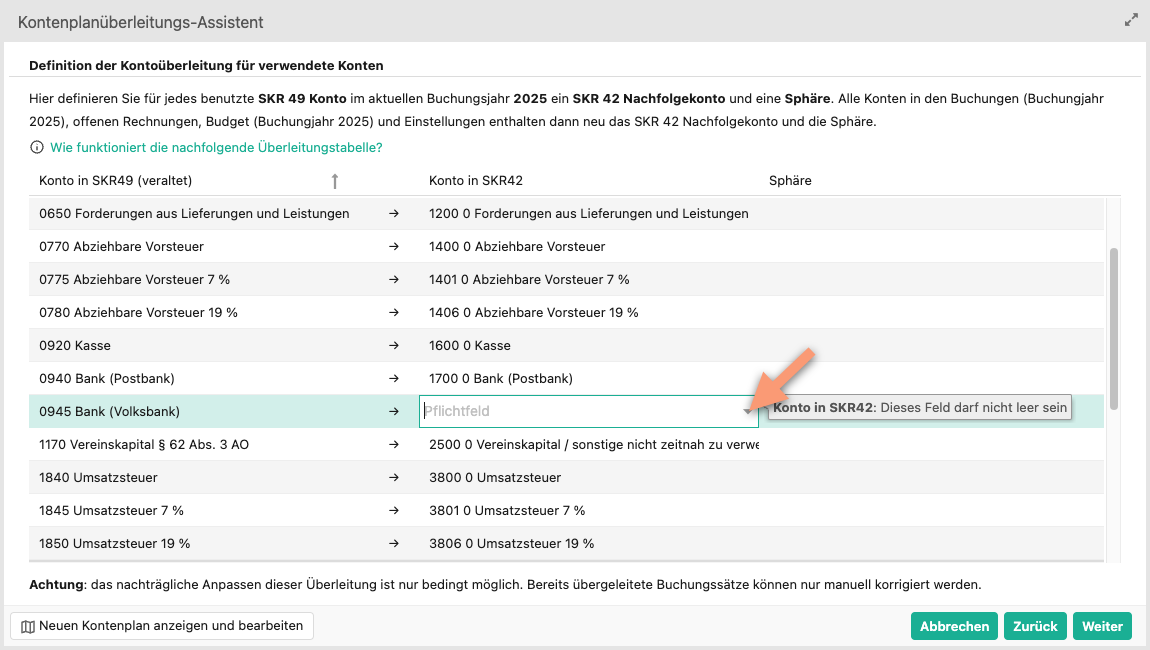The image size is (1150, 650).
Task: Edit 1406 0 Abziehbare Vorsteuer 19 % target
Action: pos(534,313)
